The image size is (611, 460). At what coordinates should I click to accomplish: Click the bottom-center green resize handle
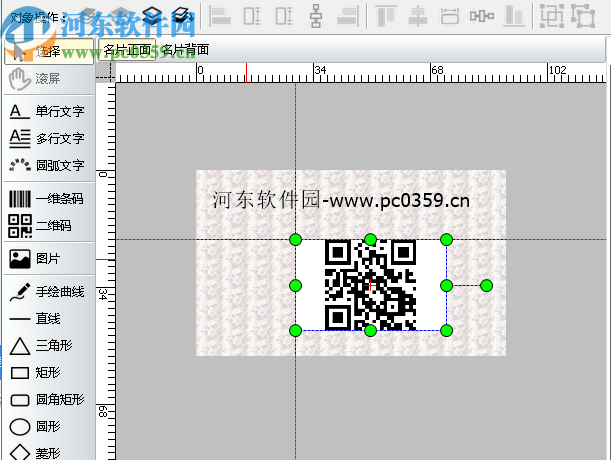371,331
